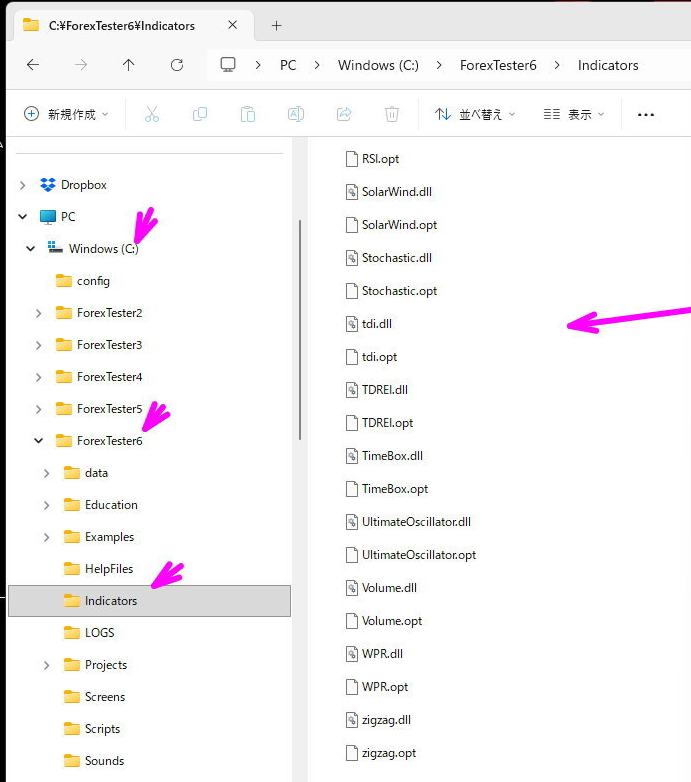
Task: Click the Copy icon in the toolbar
Action: tap(200, 115)
